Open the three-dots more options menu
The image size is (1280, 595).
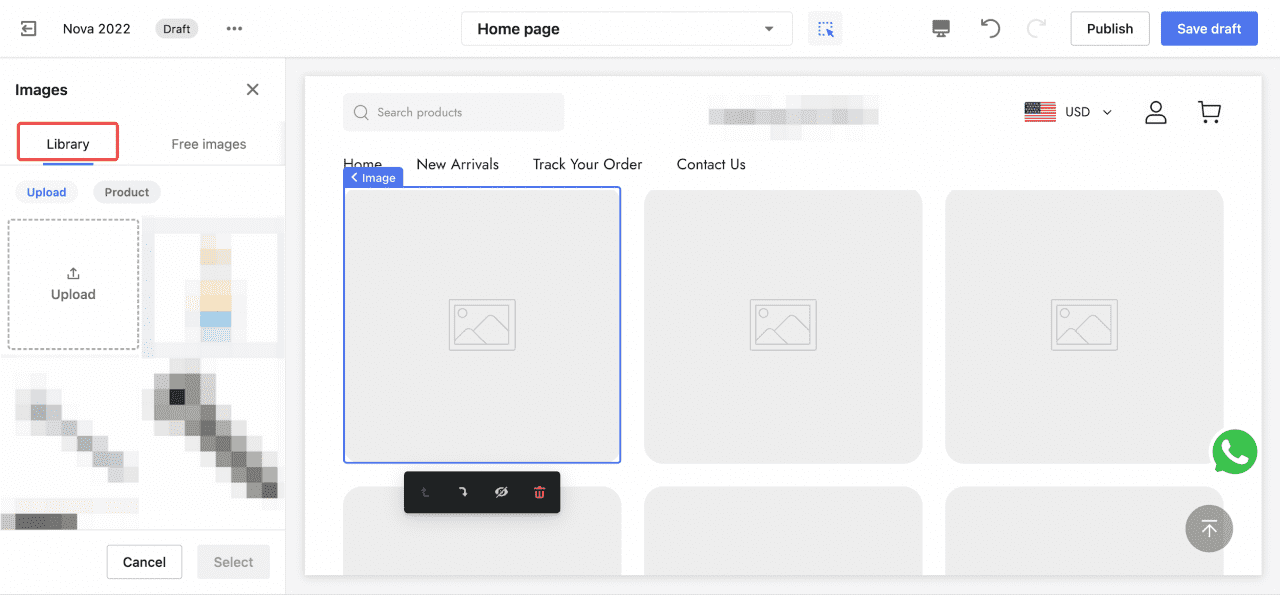coord(234,29)
